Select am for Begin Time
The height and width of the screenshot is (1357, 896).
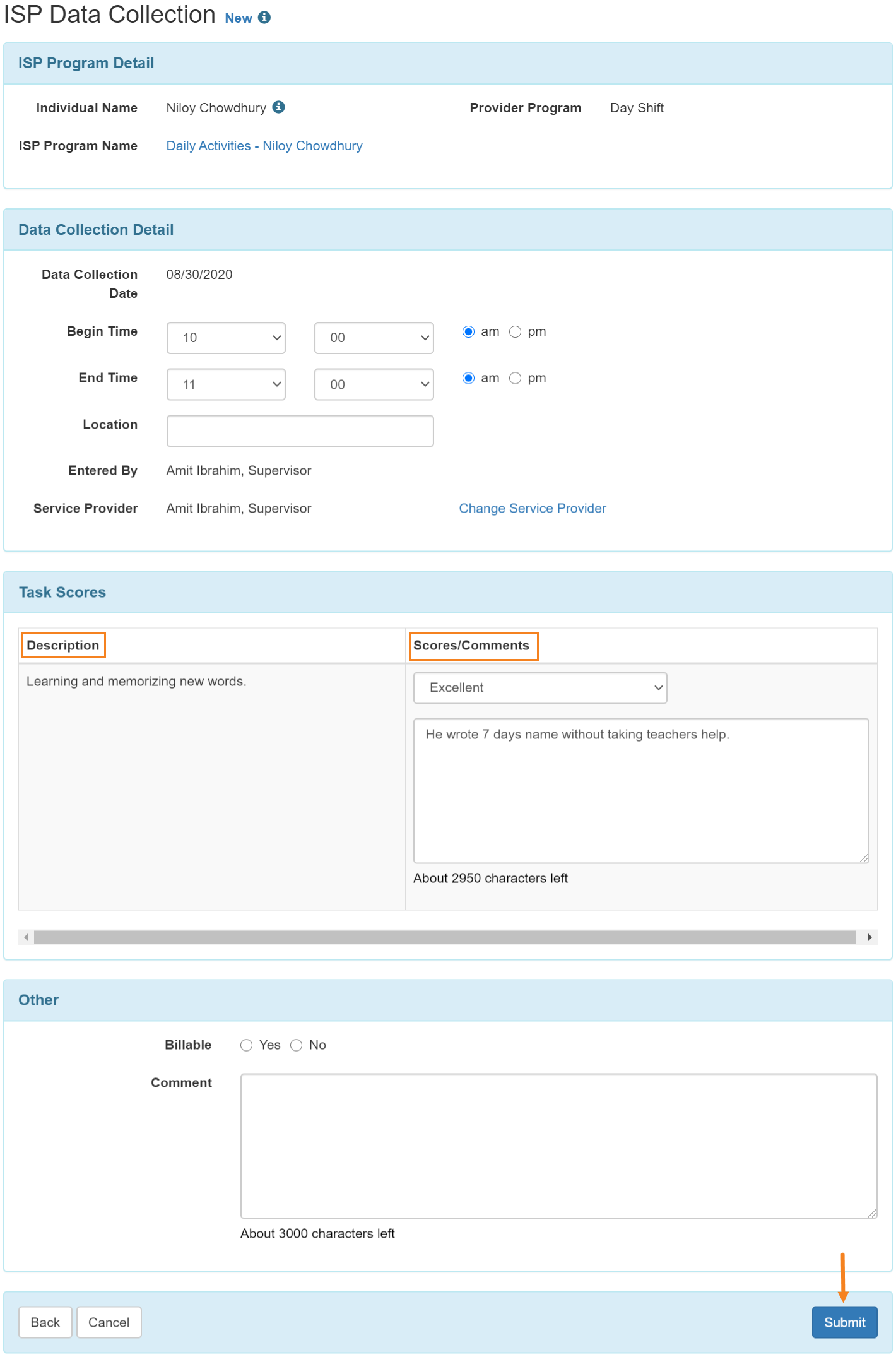pos(468,332)
